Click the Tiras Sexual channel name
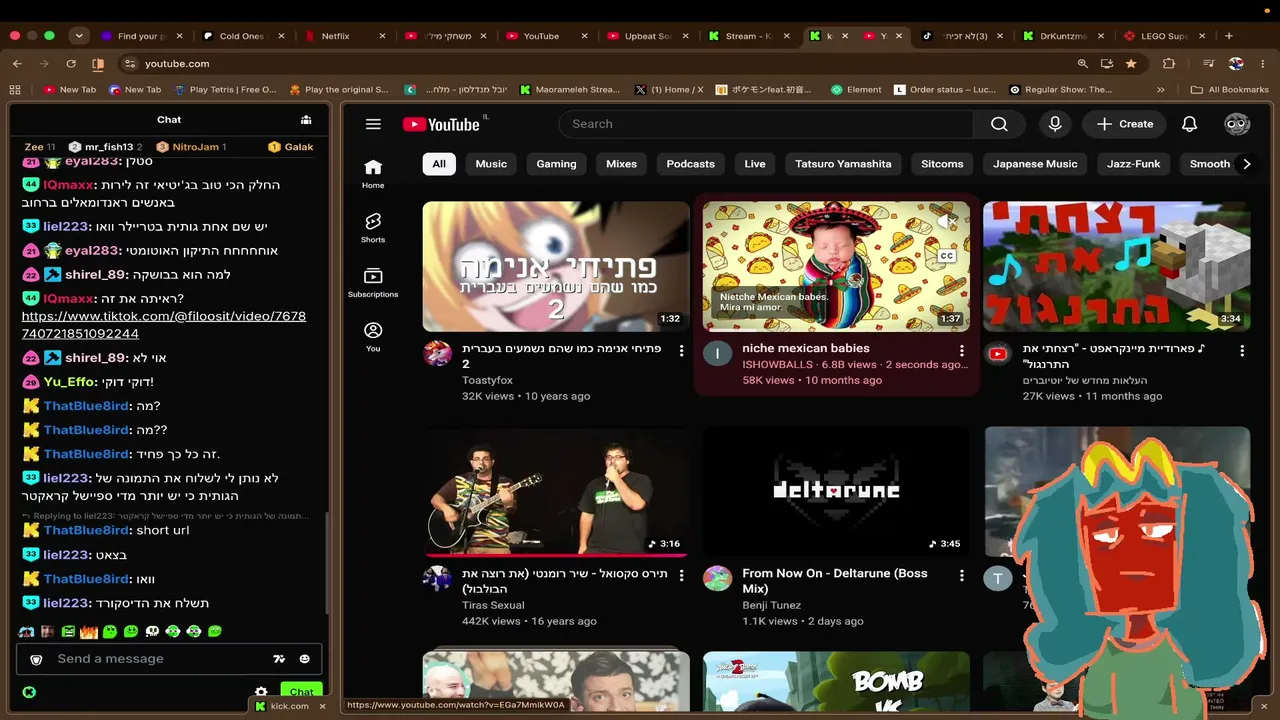 click(x=493, y=605)
